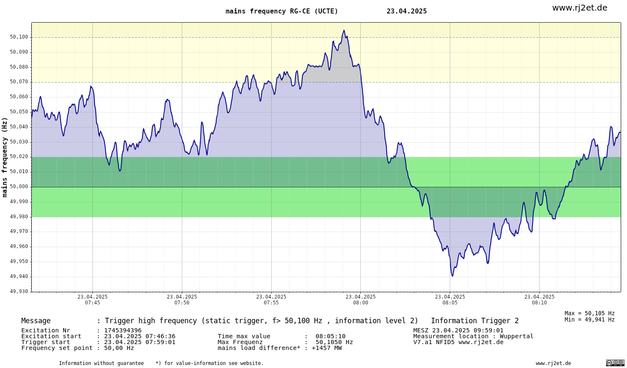Click the 50,070 y-axis tick label
This screenshot has height=368, width=627.
20,82
